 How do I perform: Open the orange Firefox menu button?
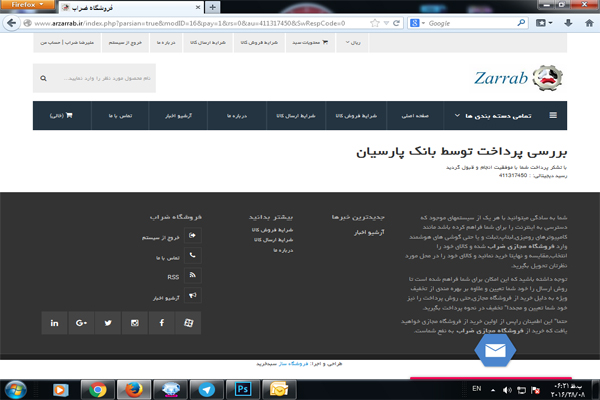tap(27, 5)
